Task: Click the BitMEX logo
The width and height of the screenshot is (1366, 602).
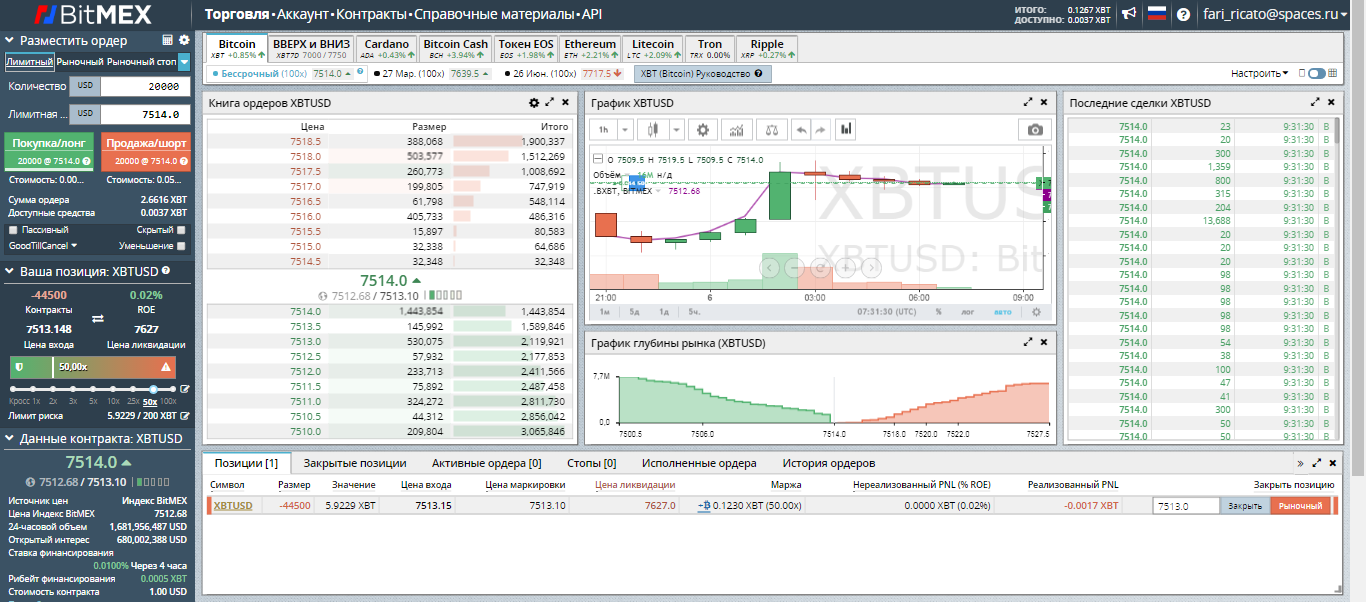Action: (x=91, y=15)
